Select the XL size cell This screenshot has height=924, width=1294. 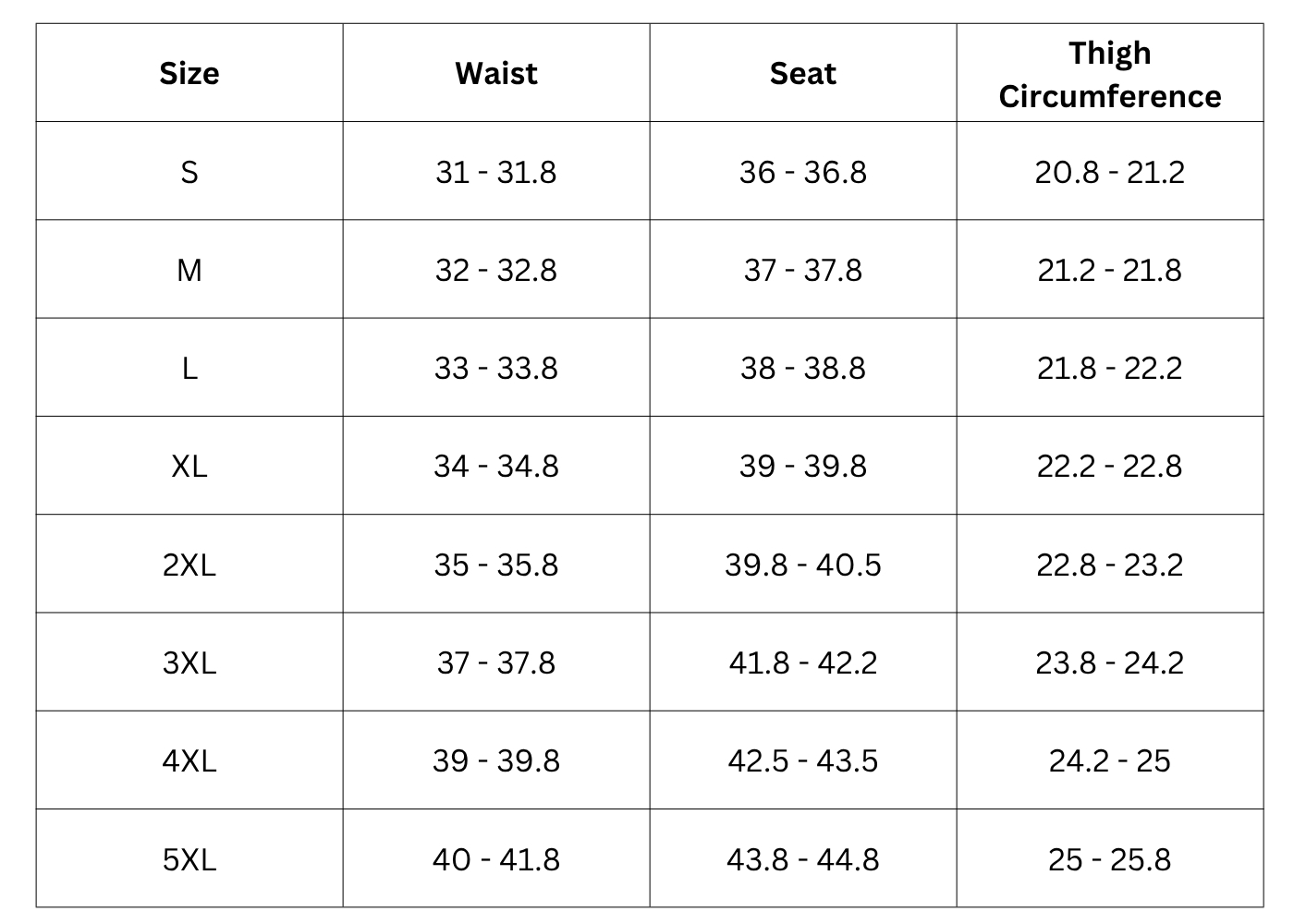pyautogui.click(x=189, y=466)
